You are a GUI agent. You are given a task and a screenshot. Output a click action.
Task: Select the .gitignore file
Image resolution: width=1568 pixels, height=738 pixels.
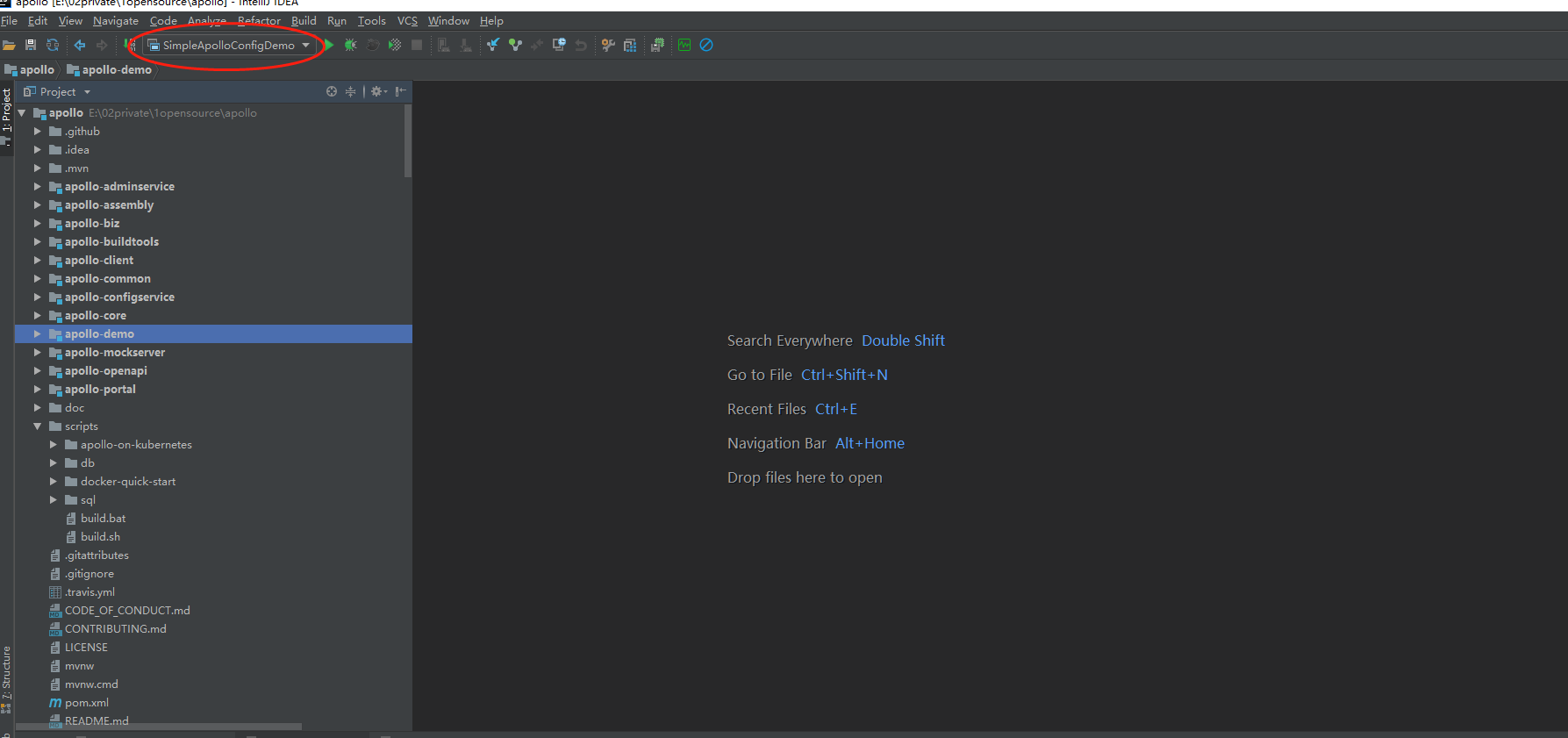[x=82, y=574]
